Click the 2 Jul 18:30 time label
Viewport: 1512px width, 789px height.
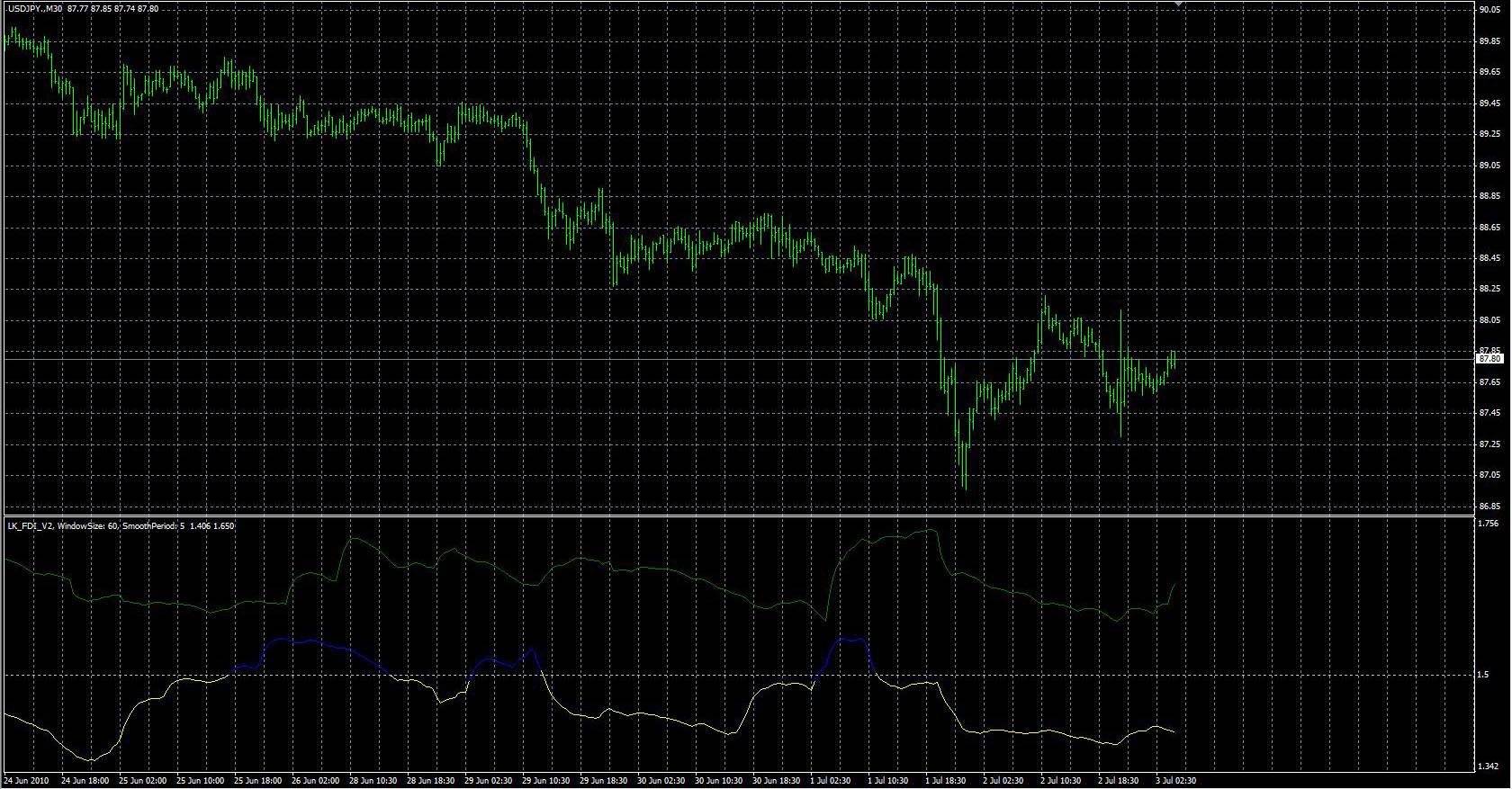1120,781
